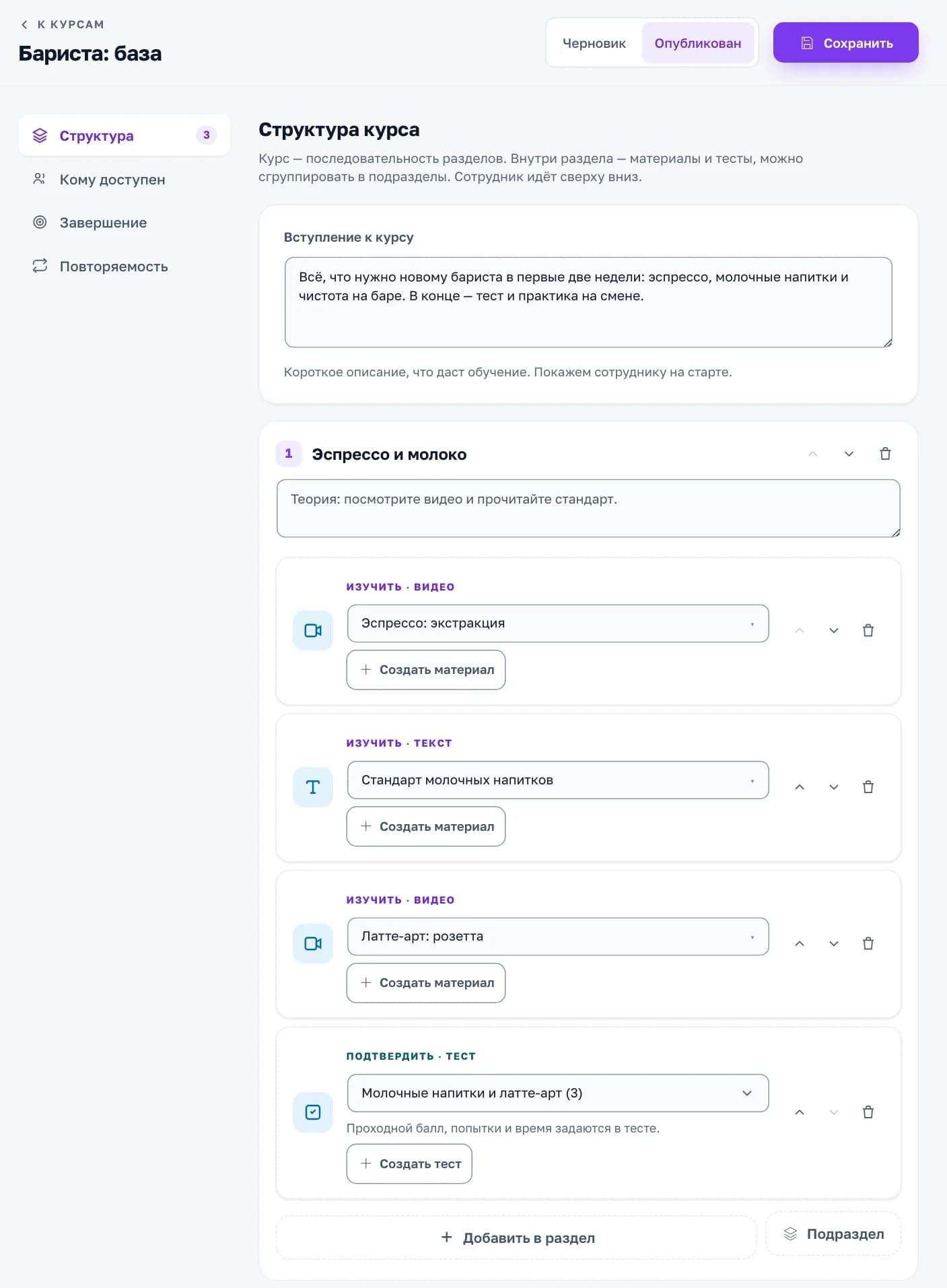Save the course with Сохранить
Image resolution: width=947 pixels, height=1288 pixels.
[846, 43]
